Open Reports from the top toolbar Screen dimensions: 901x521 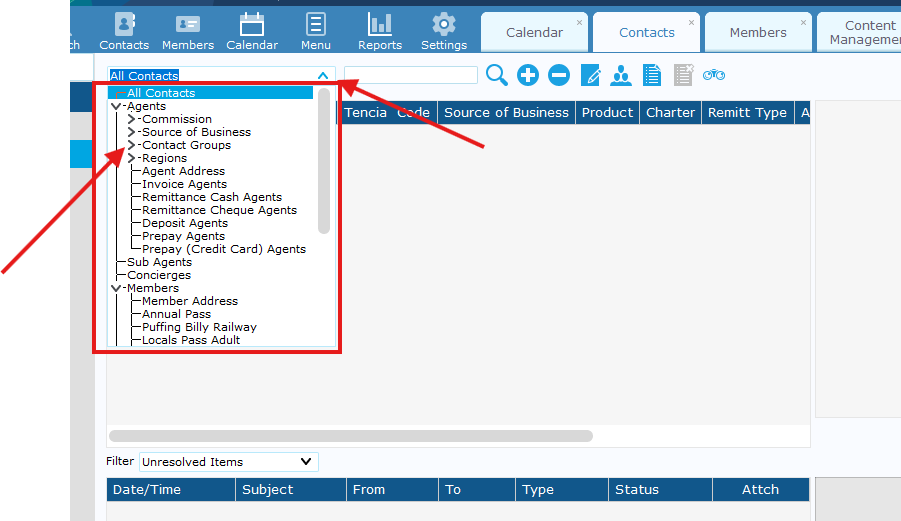pos(380,31)
